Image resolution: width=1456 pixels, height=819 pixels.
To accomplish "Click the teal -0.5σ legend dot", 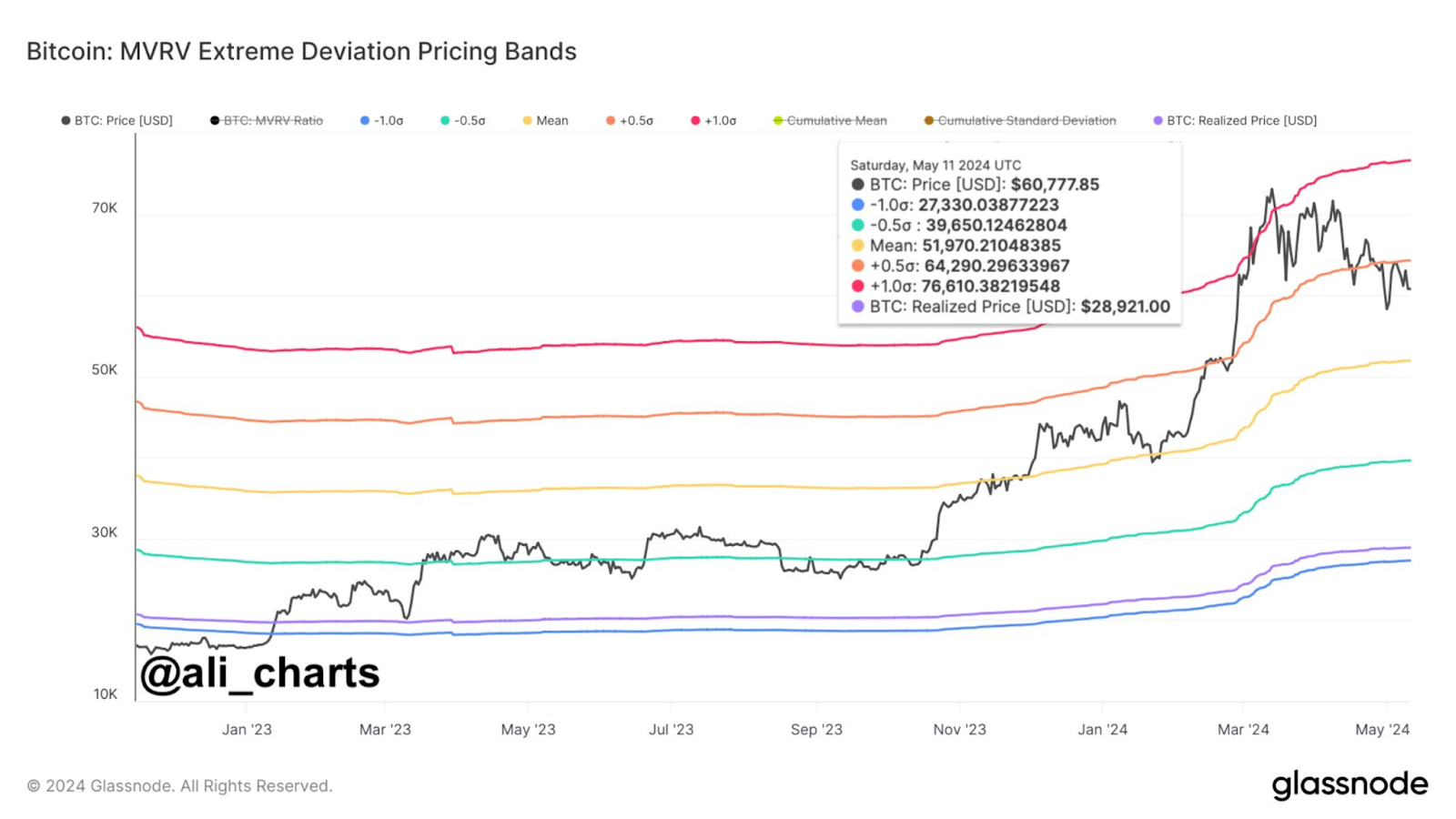I will (445, 120).
